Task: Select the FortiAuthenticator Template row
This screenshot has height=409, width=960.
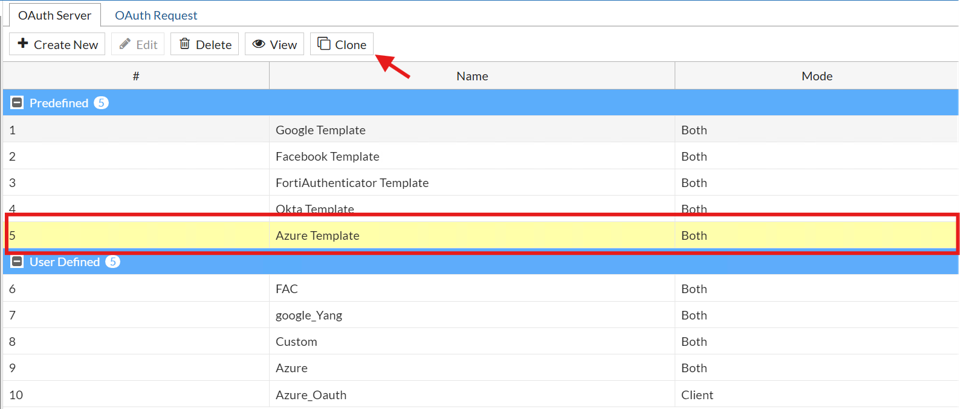Action: (x=351, y=183)
